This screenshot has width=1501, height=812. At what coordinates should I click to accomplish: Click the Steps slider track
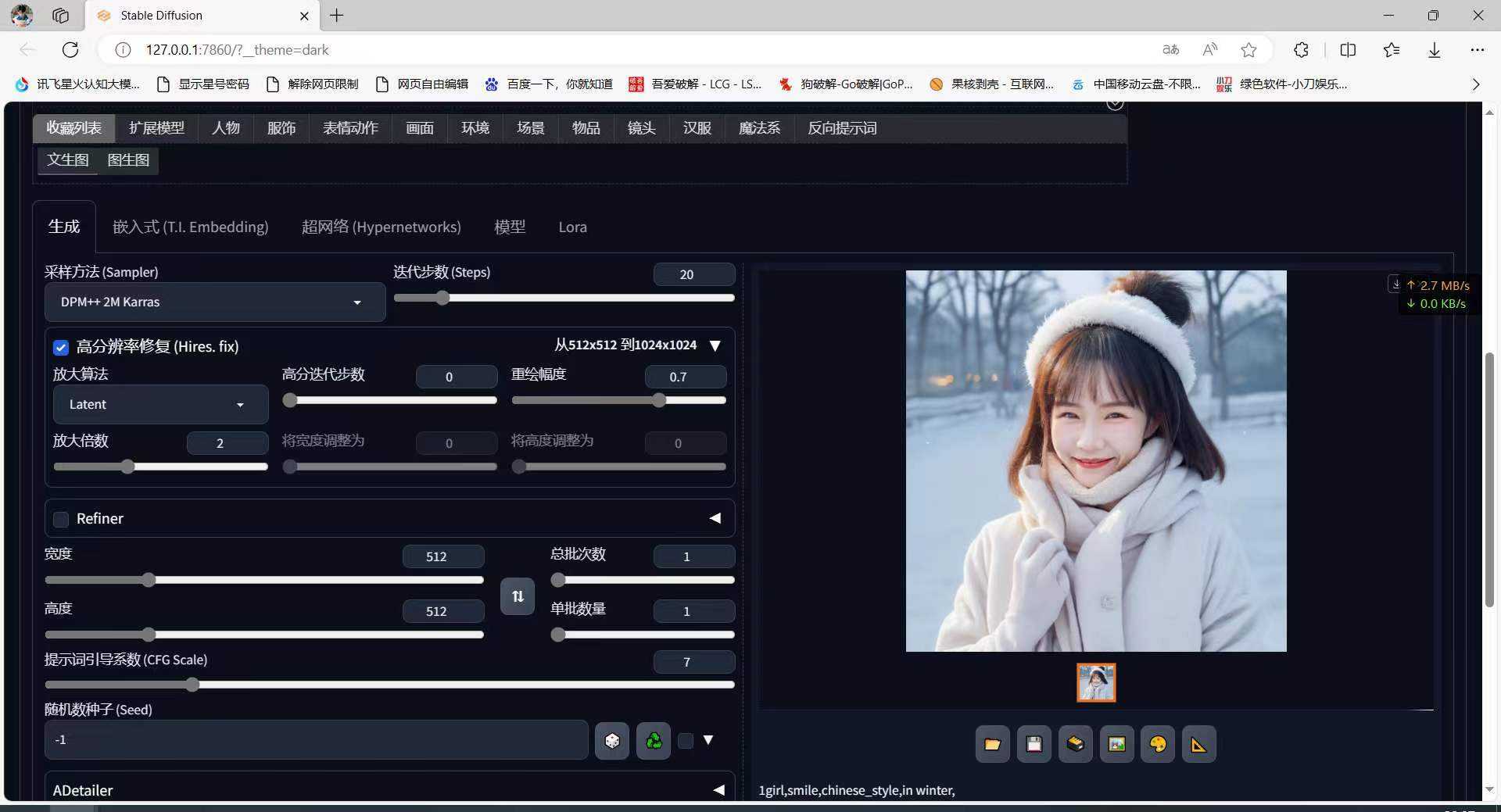click(564, 298)
